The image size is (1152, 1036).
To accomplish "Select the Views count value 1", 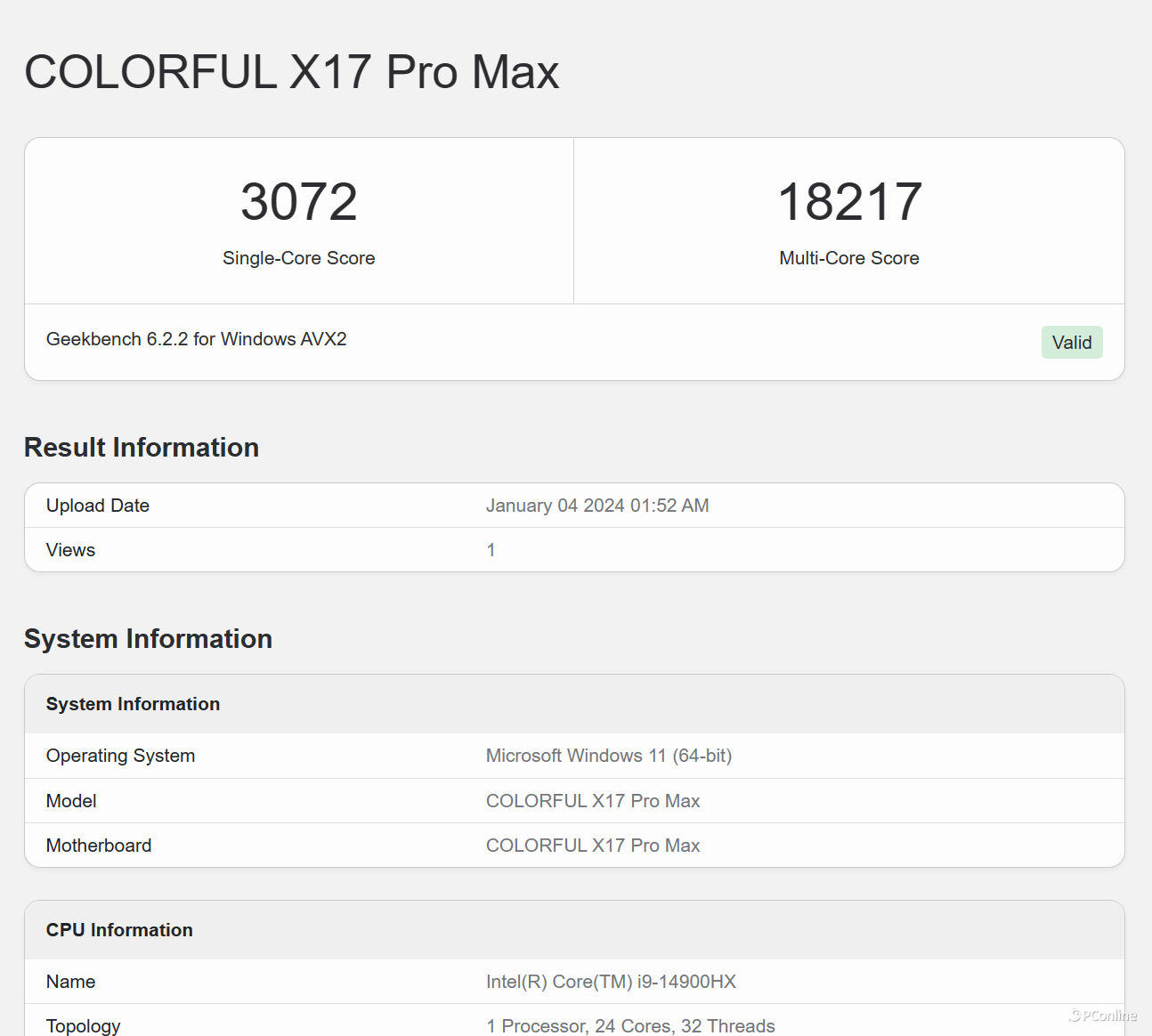I will tap(491, 550).
